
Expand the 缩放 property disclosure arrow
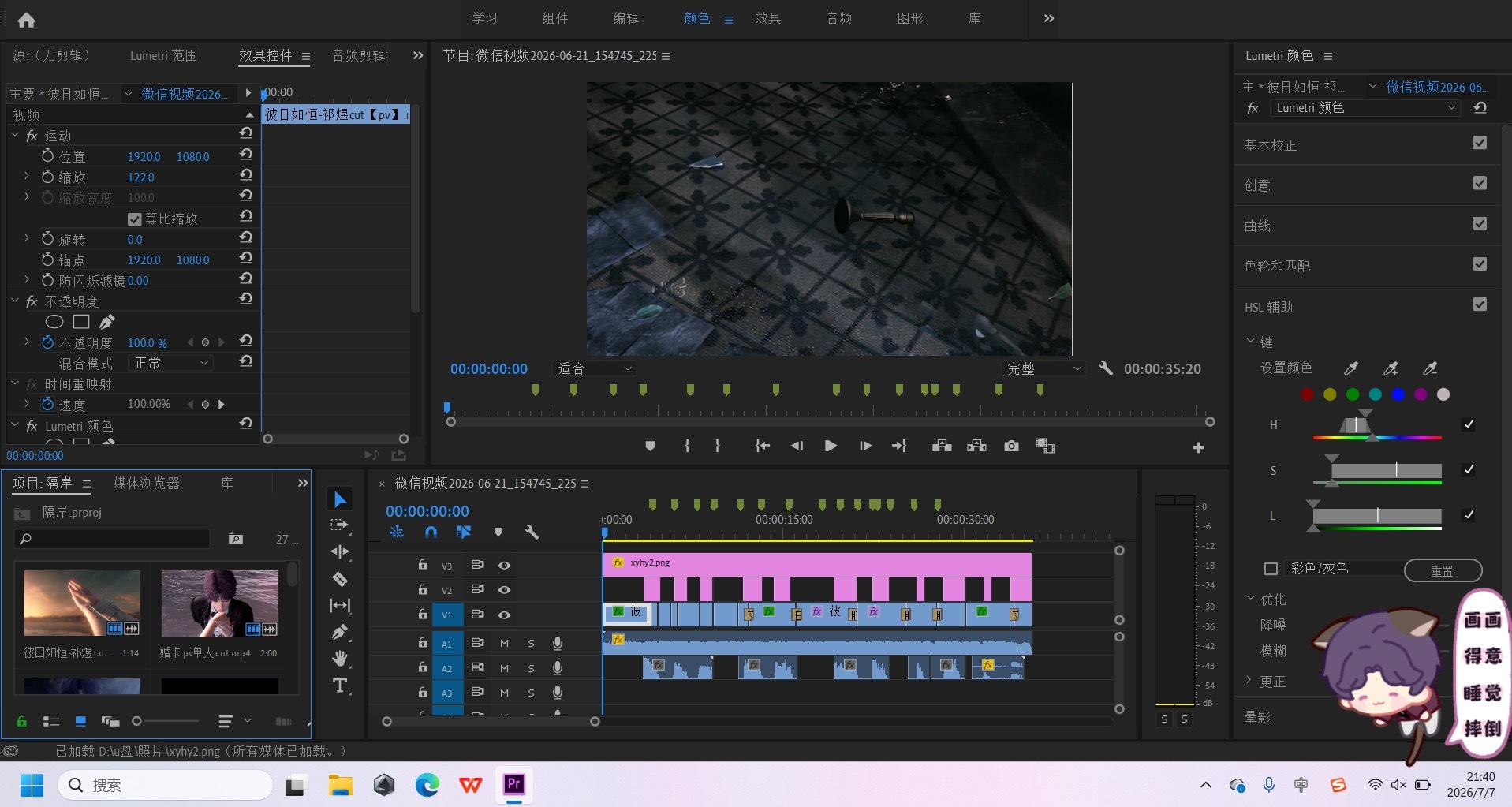26,177
